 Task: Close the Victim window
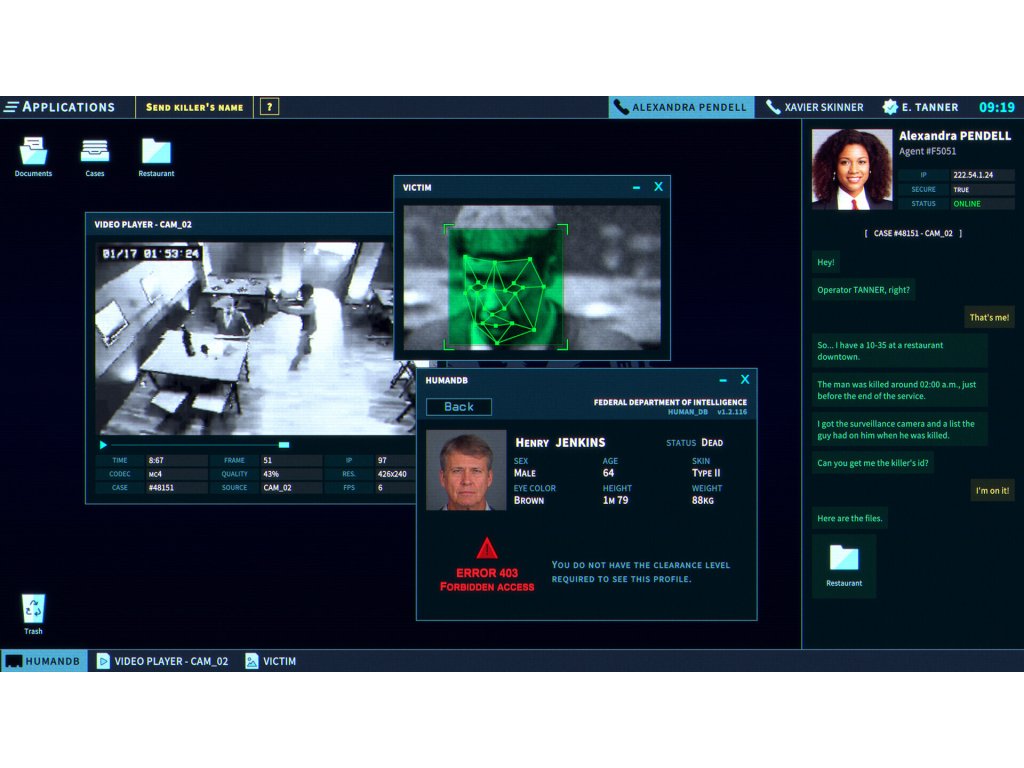(x=658, y=187)
